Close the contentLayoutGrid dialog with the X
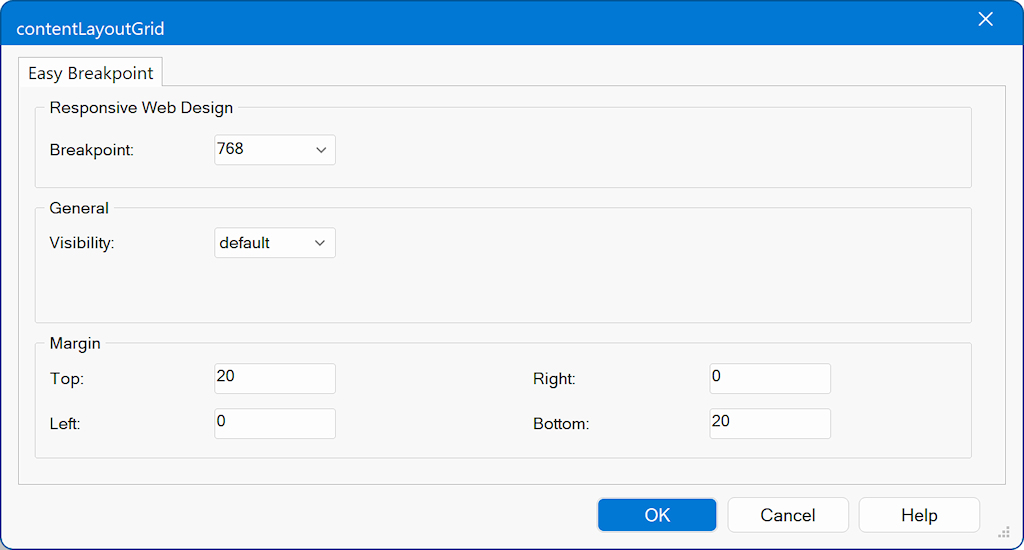1024x550 pixels. coord(985,19)
